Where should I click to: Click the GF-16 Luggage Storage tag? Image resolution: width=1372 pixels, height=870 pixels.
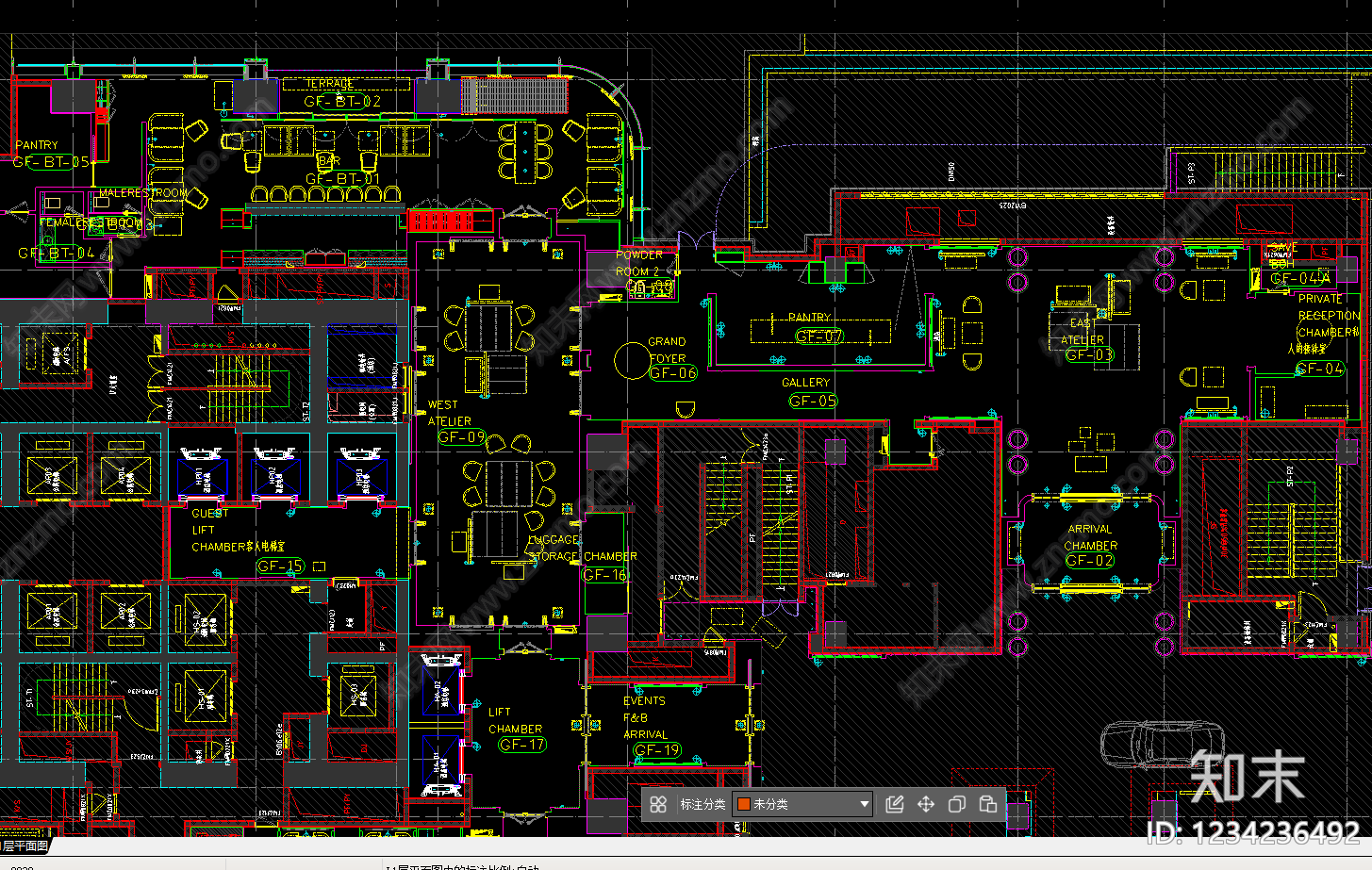pyautogui.click(x=604, y=575)
